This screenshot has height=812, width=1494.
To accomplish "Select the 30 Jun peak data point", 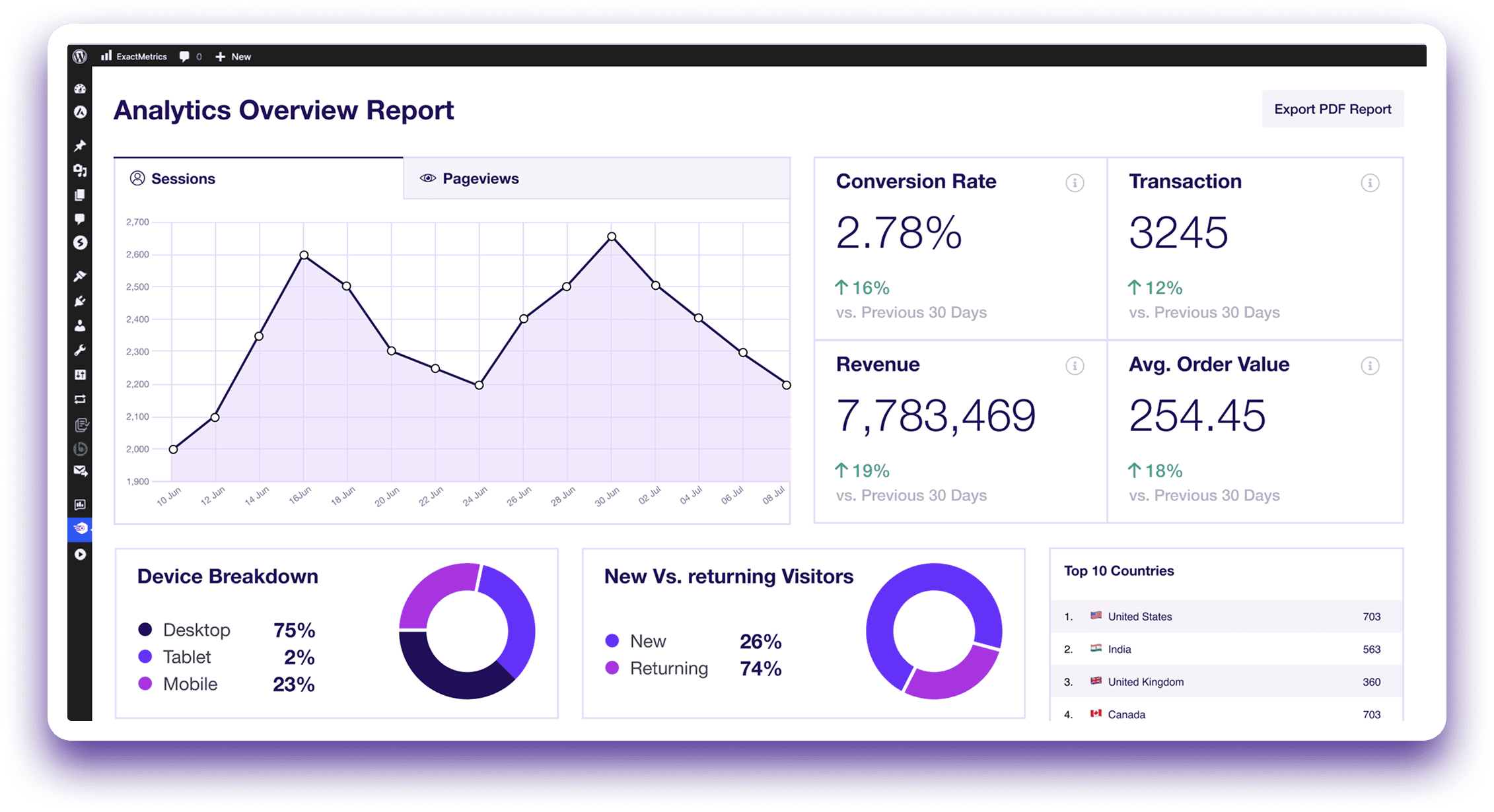I will (612, 236).
